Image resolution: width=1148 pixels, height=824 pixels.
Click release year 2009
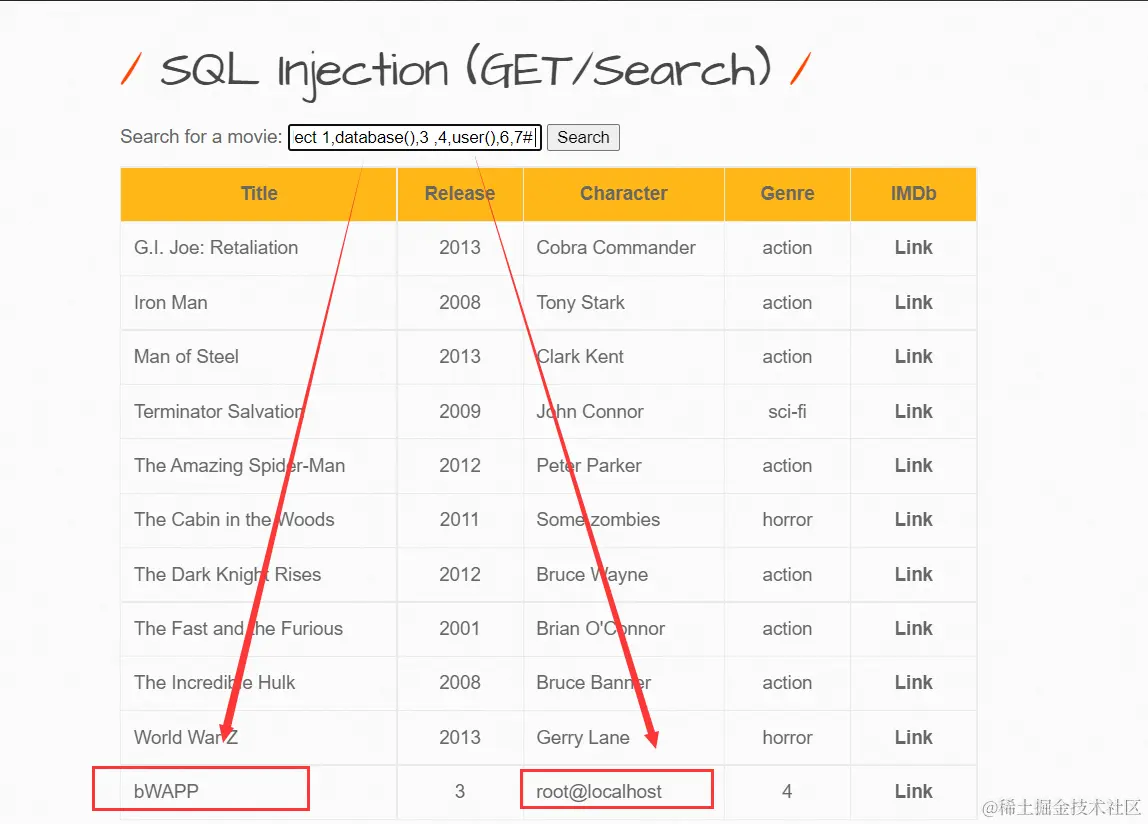click(460, 412)
